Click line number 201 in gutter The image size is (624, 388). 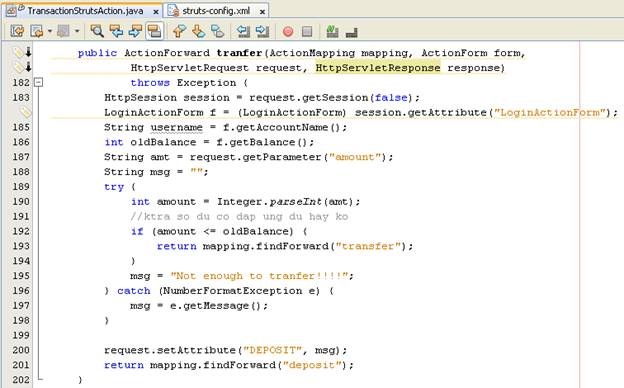[x=21, y=365]
